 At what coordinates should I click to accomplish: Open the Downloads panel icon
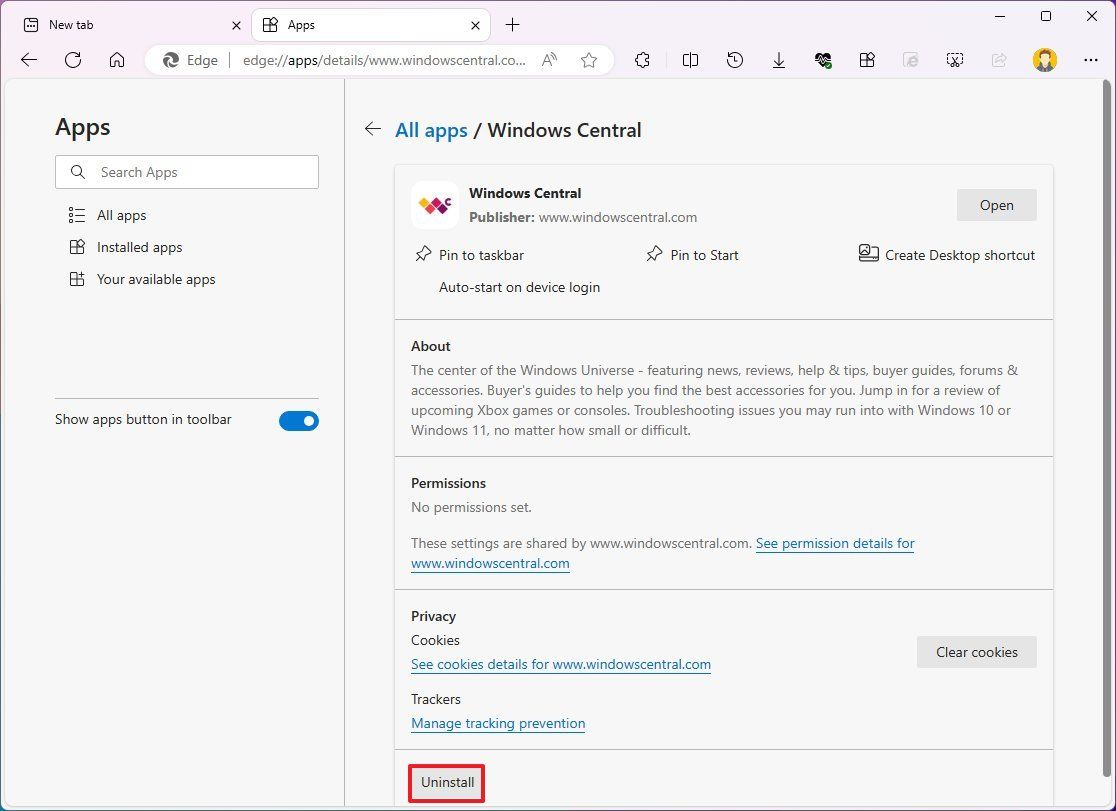(x=779, y=60)
